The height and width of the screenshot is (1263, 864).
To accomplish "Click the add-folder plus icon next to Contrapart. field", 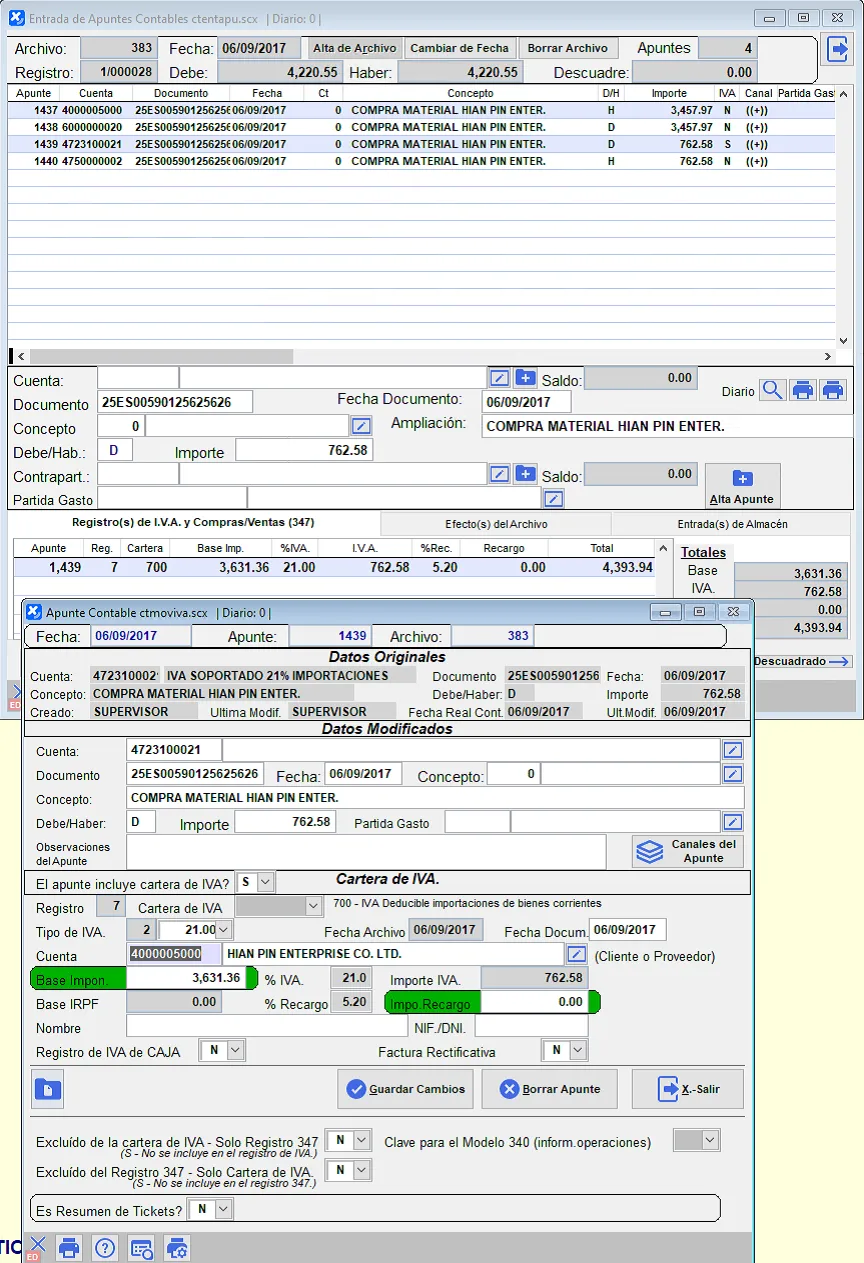I will click(x=526, y=474).
